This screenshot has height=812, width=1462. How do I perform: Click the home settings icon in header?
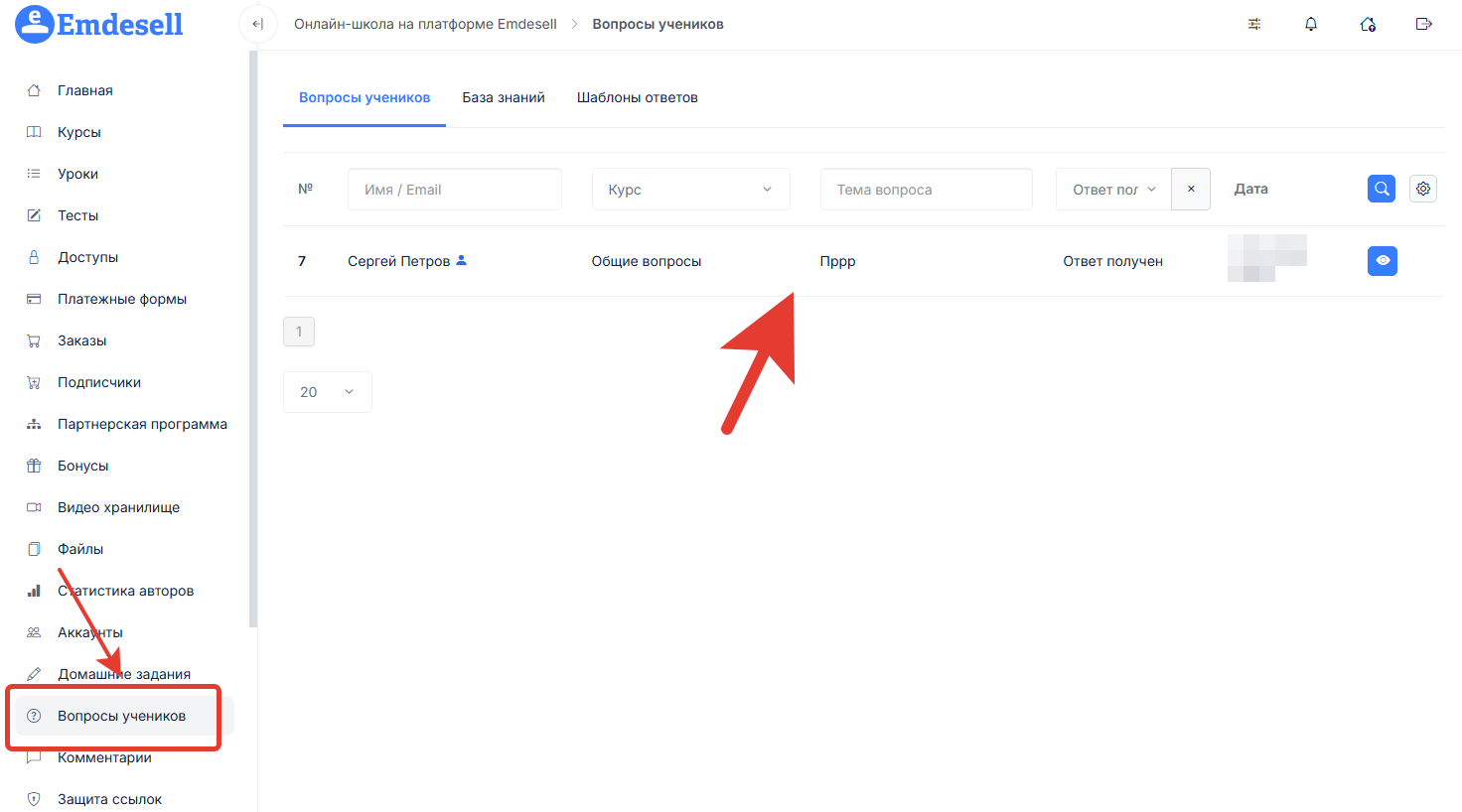tap(1368, 24)
